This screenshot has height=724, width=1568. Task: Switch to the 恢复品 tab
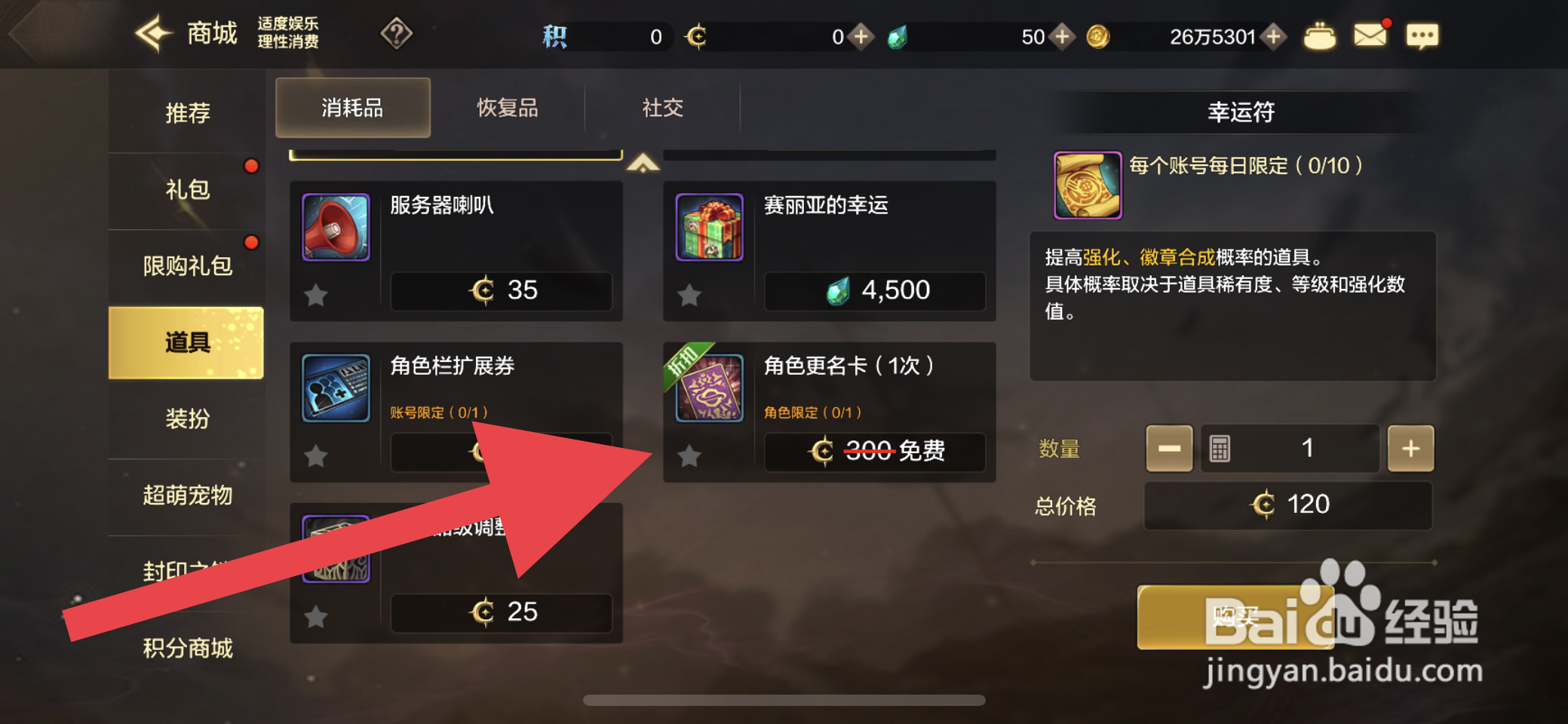[508, 108]
